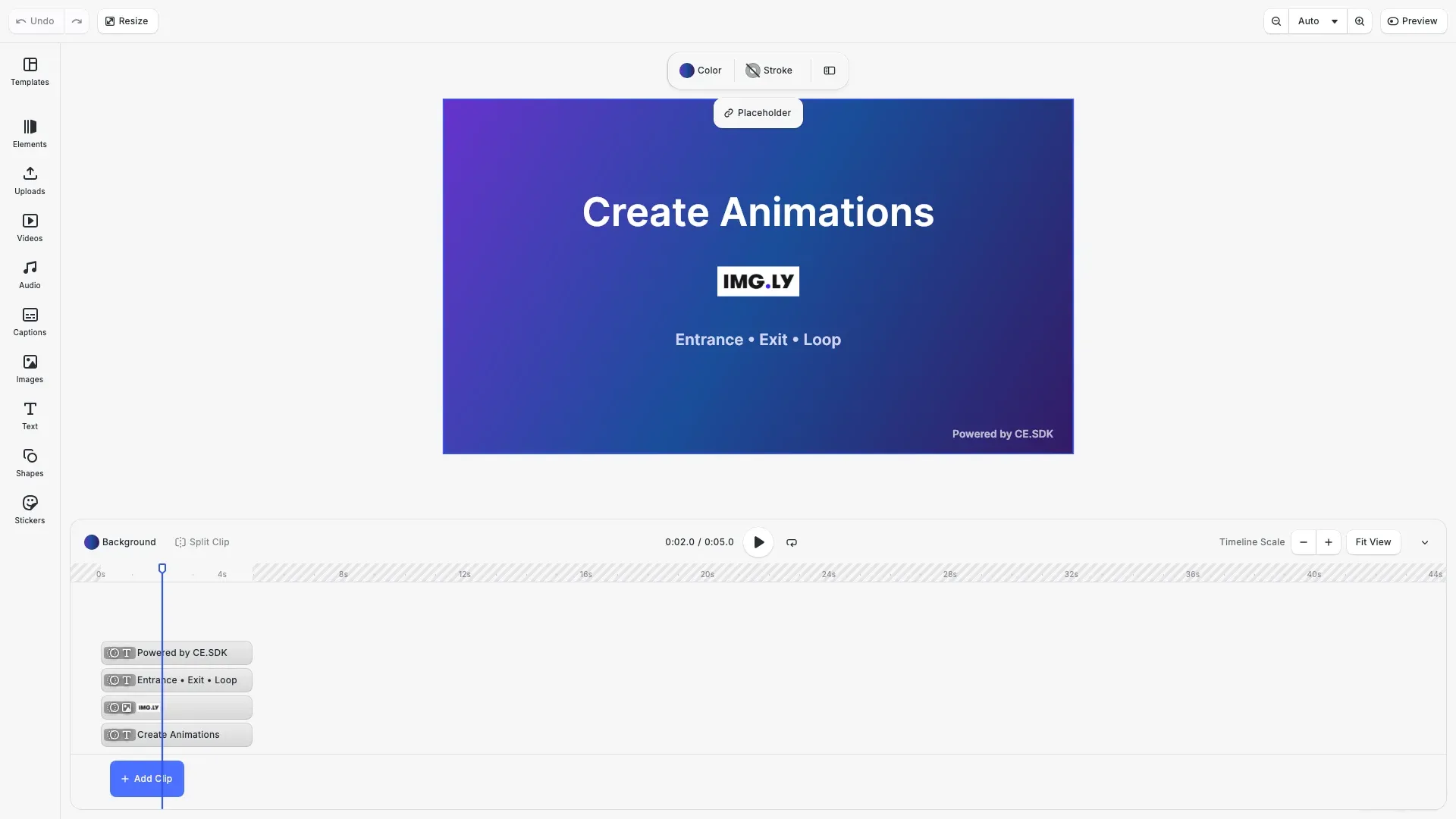The image size is (1456, 819).
Task: Open the Captions panel
Action: click(x=30, y=322)
